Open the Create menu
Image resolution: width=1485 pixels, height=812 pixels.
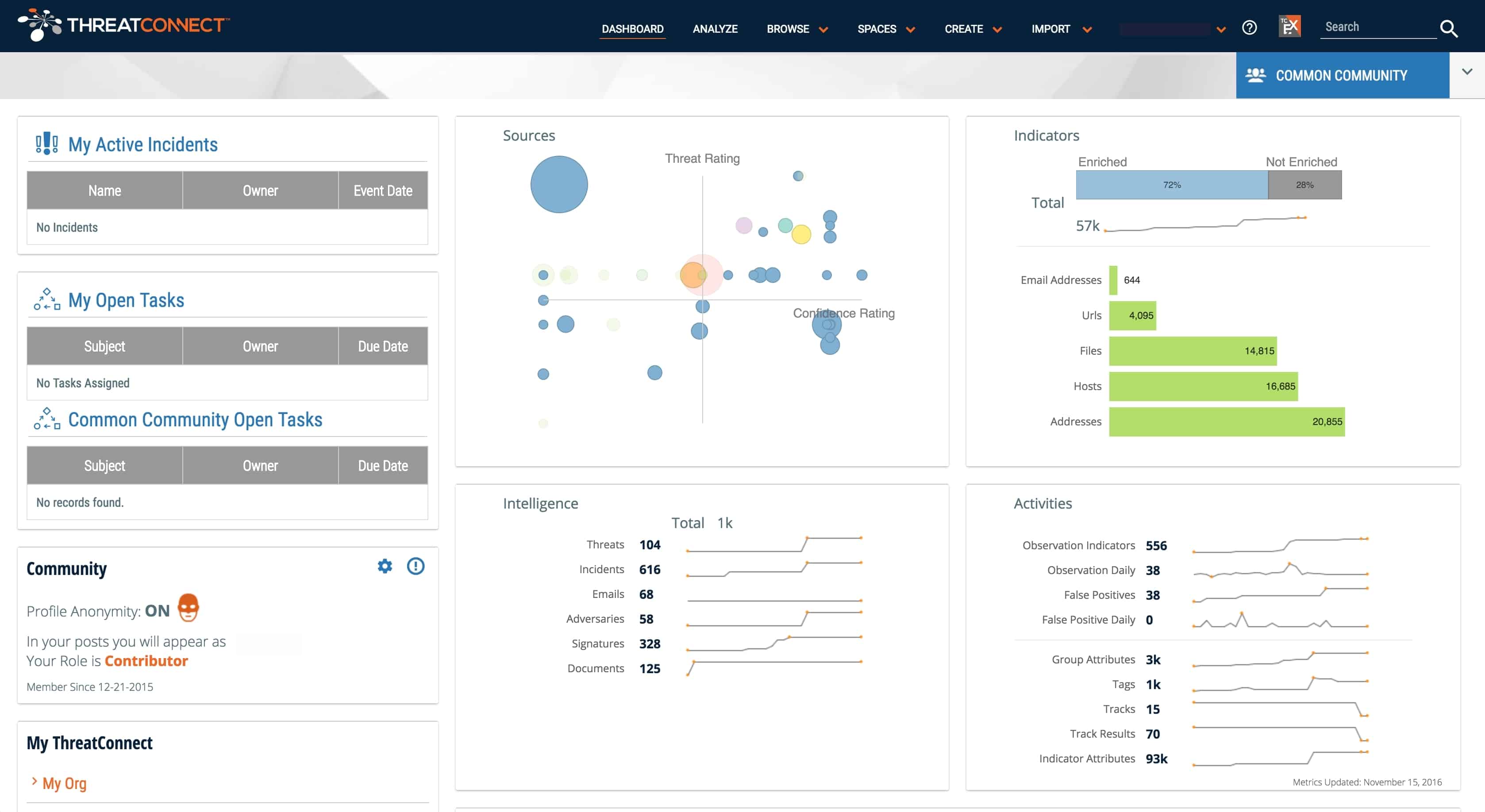[x=963, y=29]
